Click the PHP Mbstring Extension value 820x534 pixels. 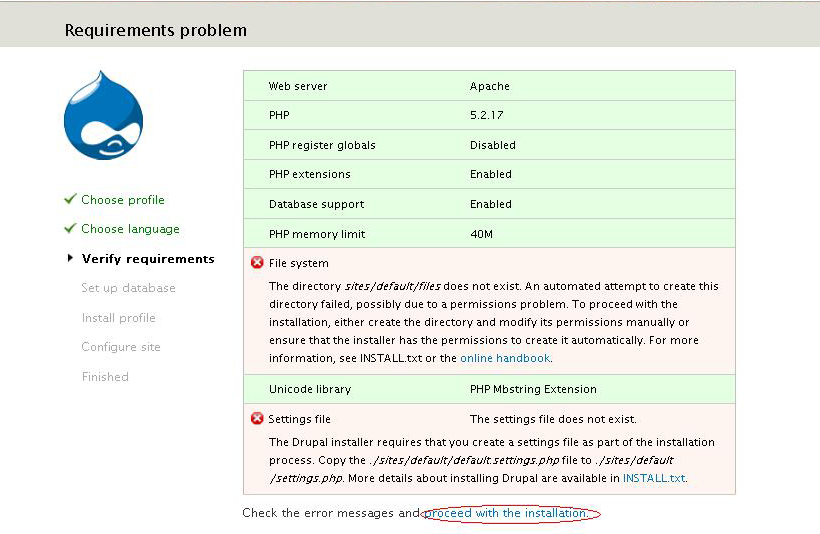[x=533, y=389]
